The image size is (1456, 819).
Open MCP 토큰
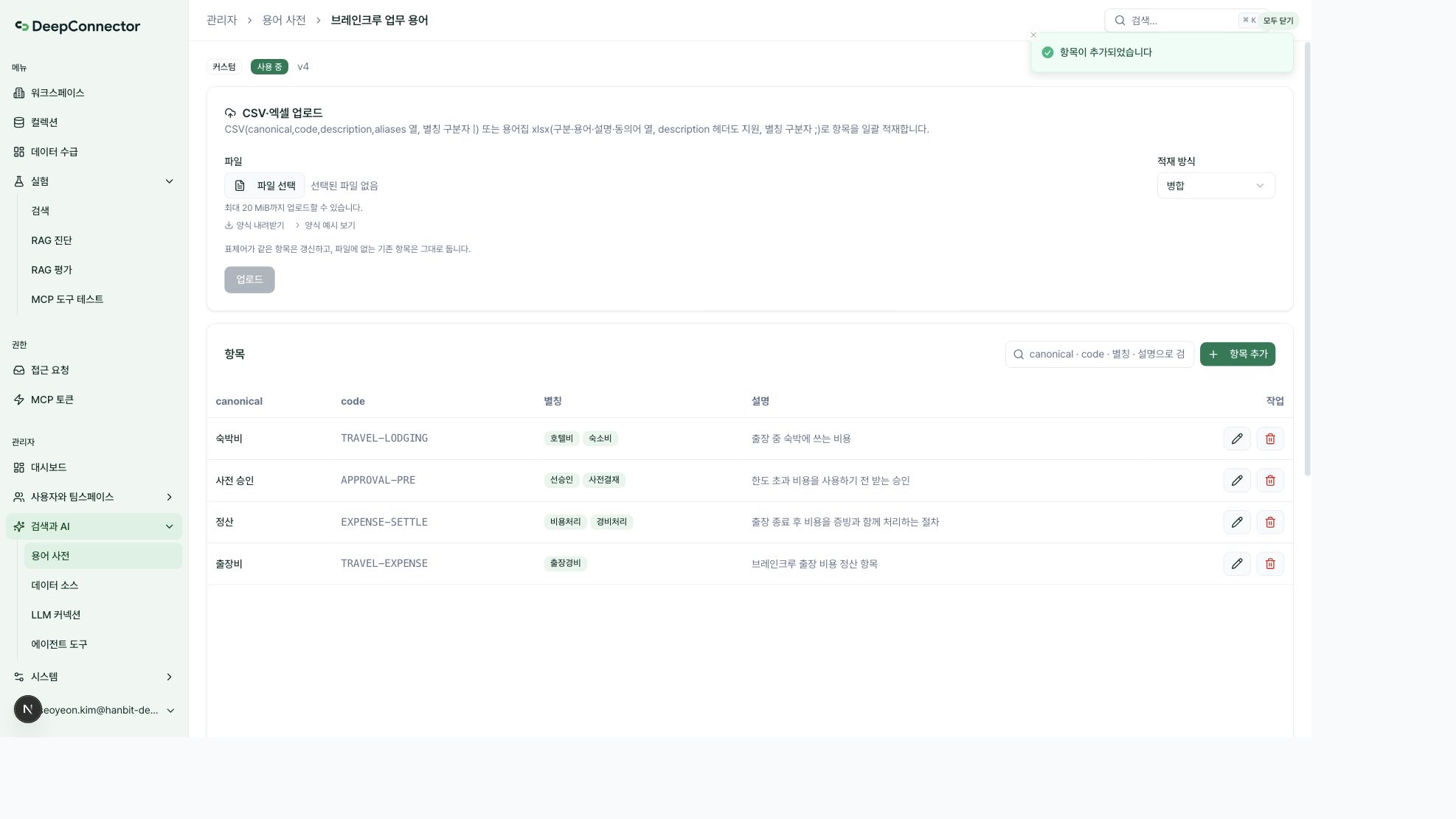click(94, 400)
